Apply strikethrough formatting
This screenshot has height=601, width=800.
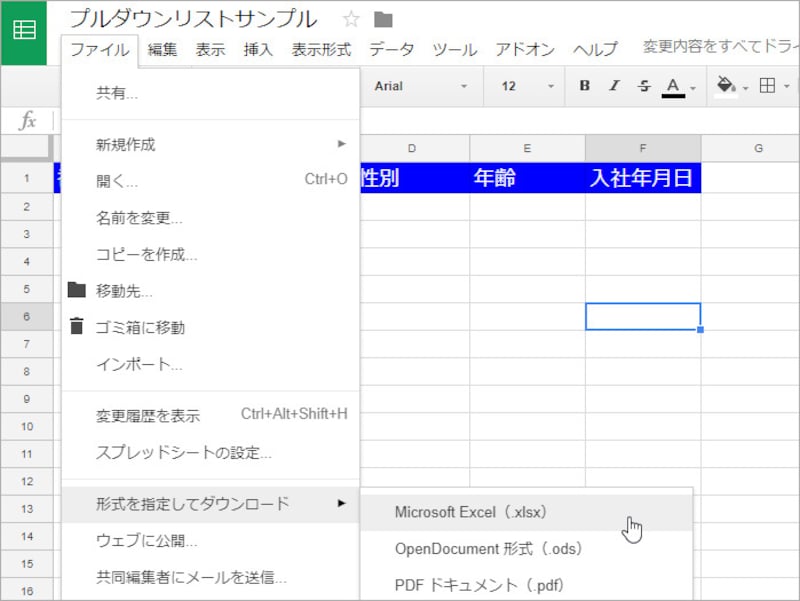pyautogui.click(x=642, y=87)
